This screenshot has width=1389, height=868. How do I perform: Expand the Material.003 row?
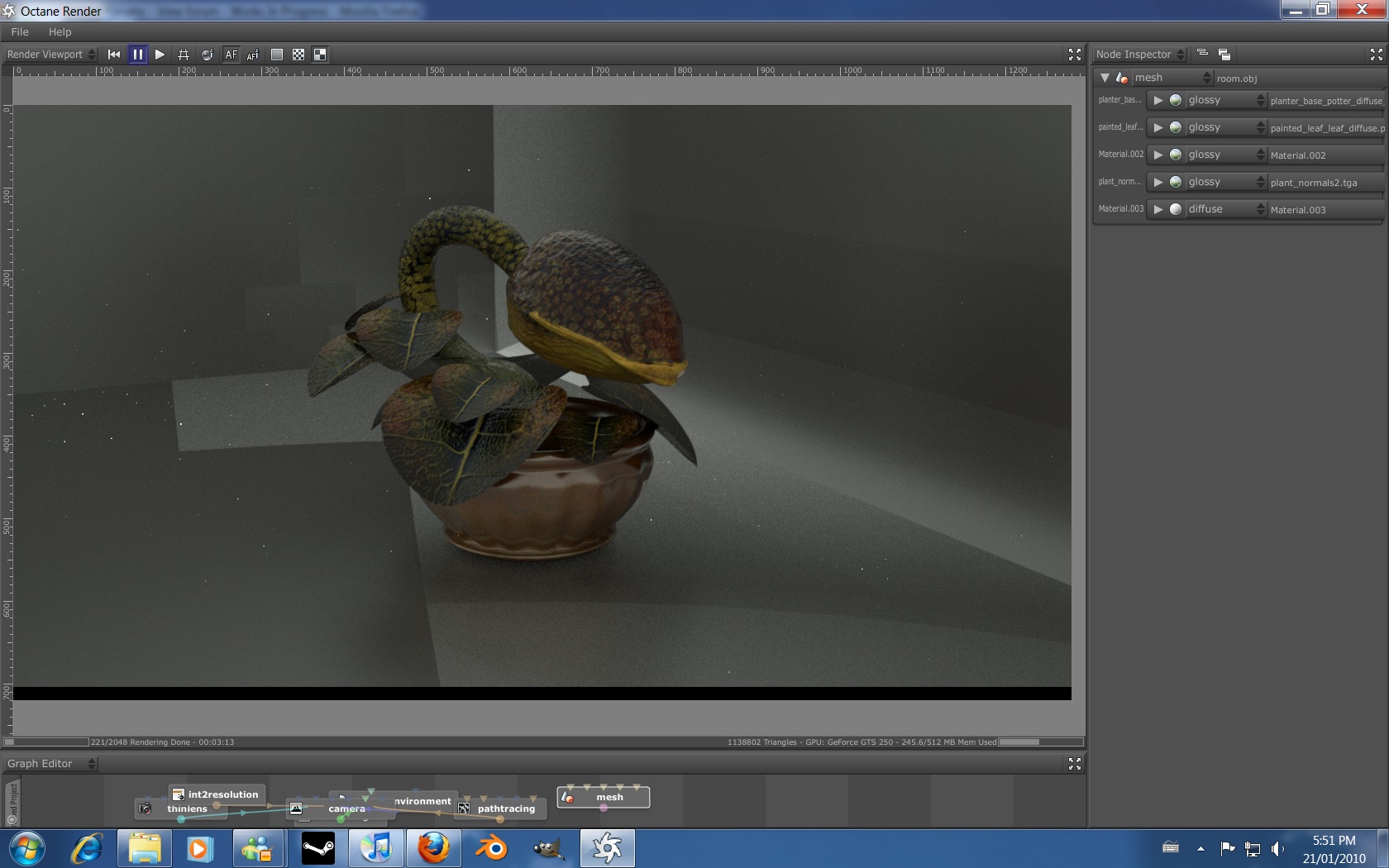click(x=1158, y=209)
